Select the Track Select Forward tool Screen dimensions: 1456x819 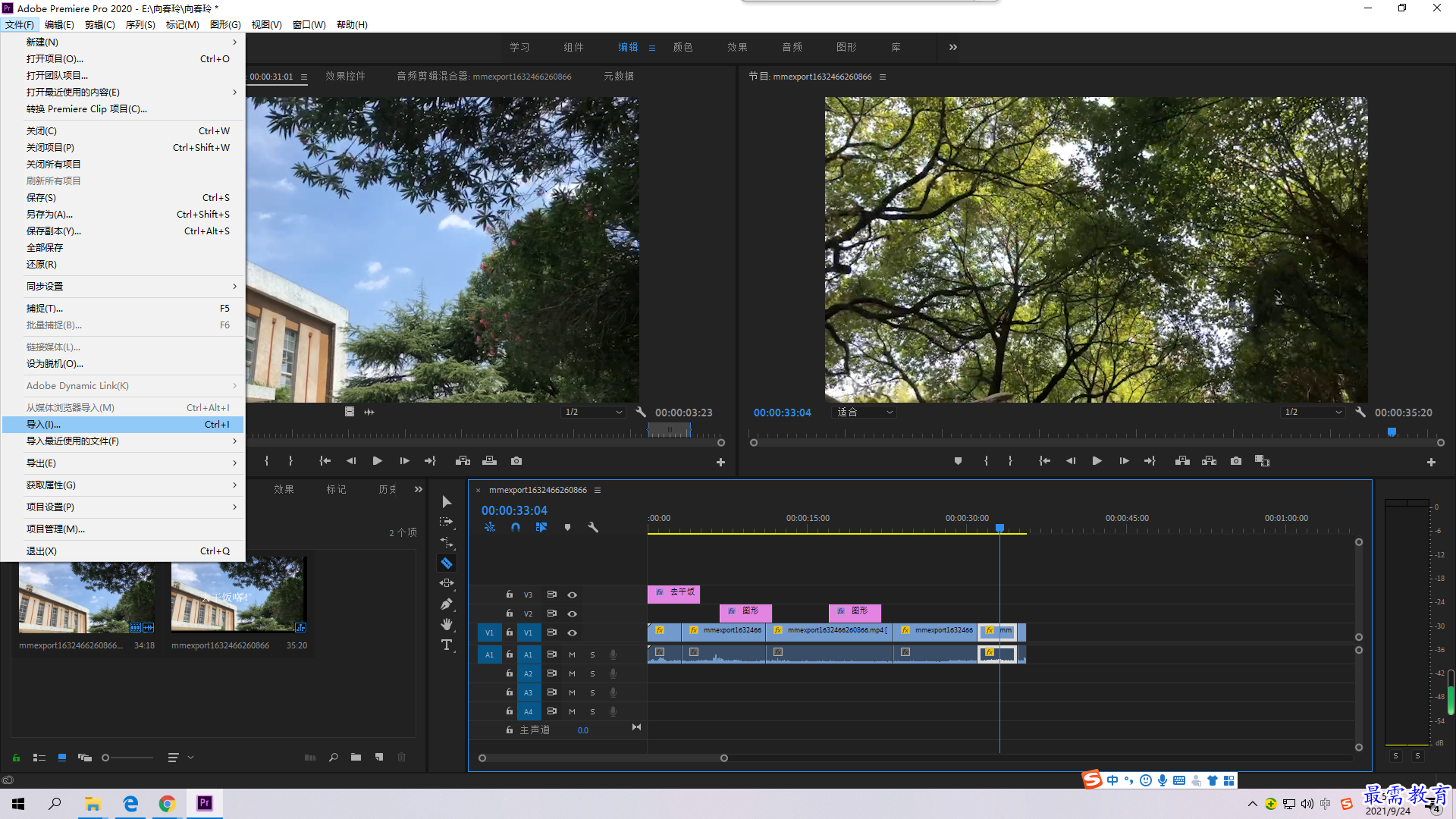click(447, 522)
